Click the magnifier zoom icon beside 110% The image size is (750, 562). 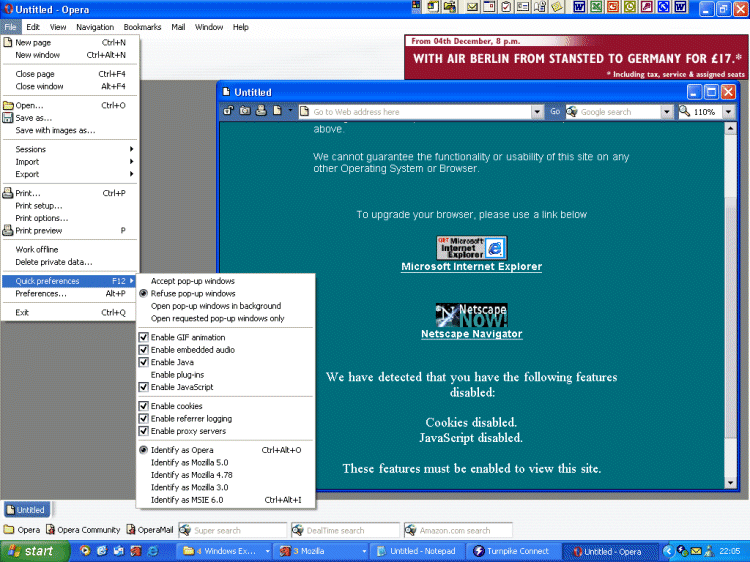tap(685, 111)
